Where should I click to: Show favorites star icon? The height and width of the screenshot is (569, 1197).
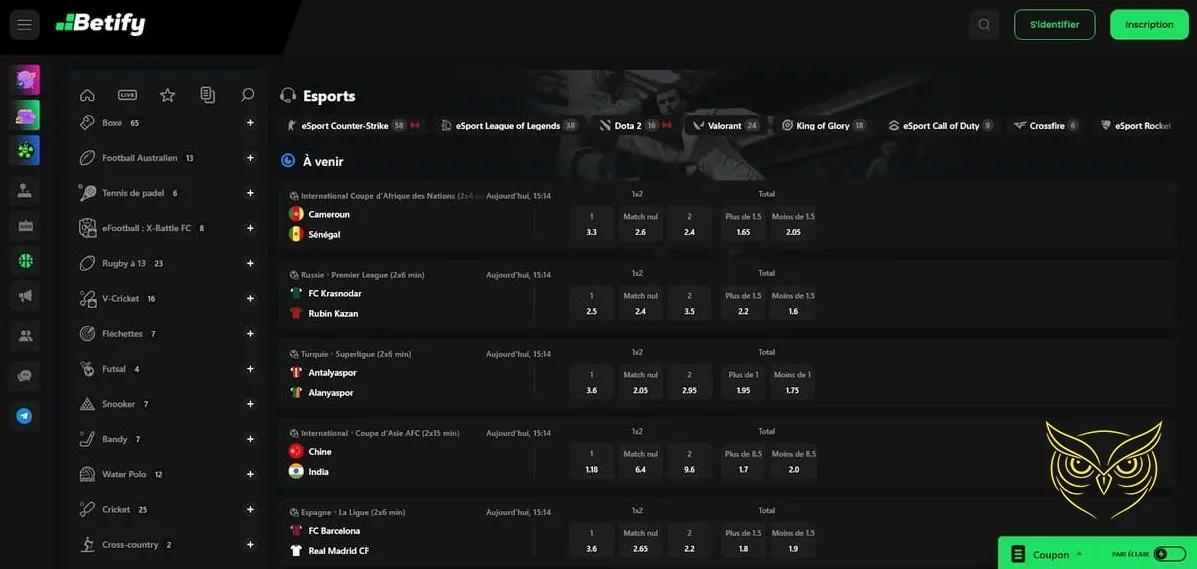167,95
